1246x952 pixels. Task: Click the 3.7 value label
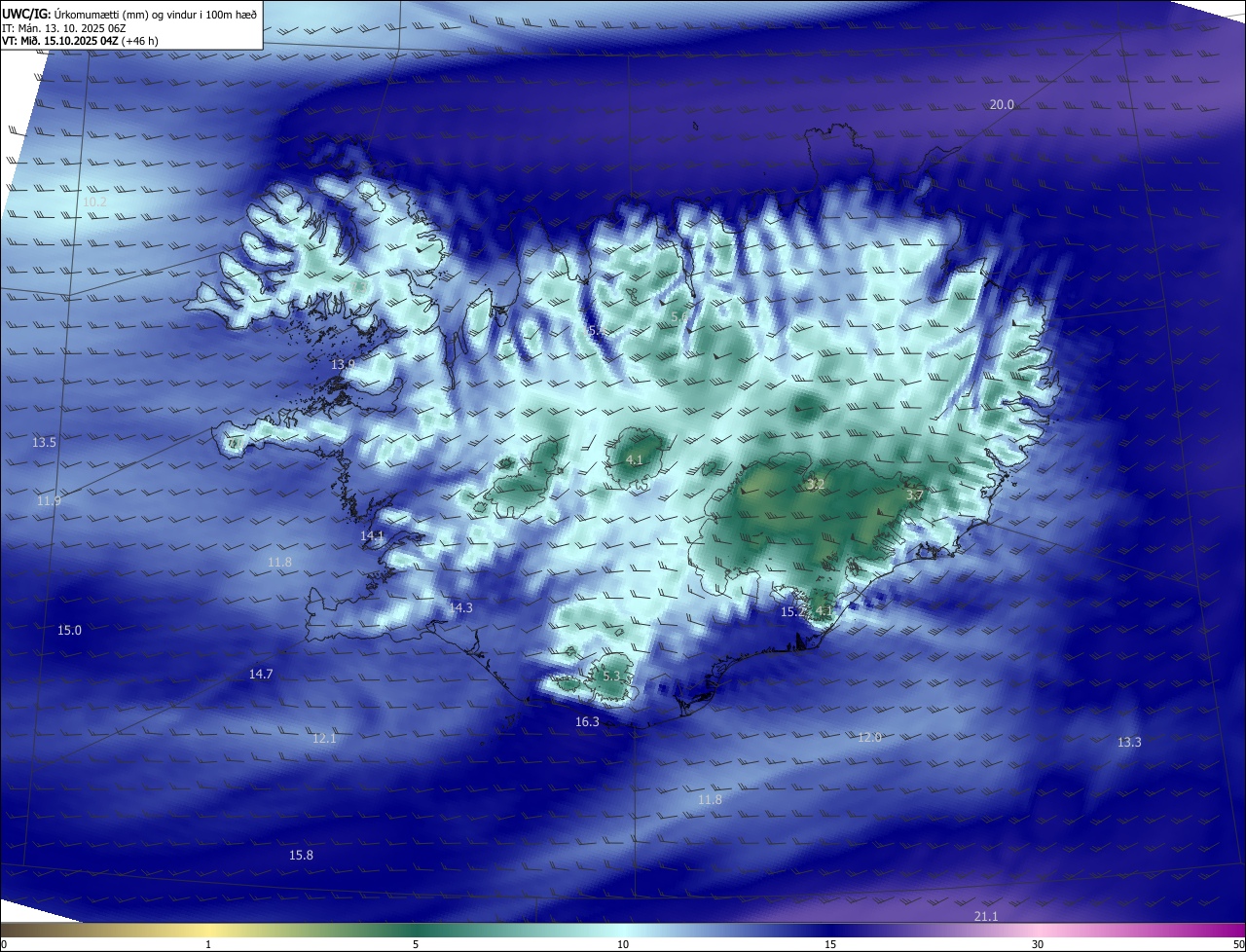pos(914,496)
